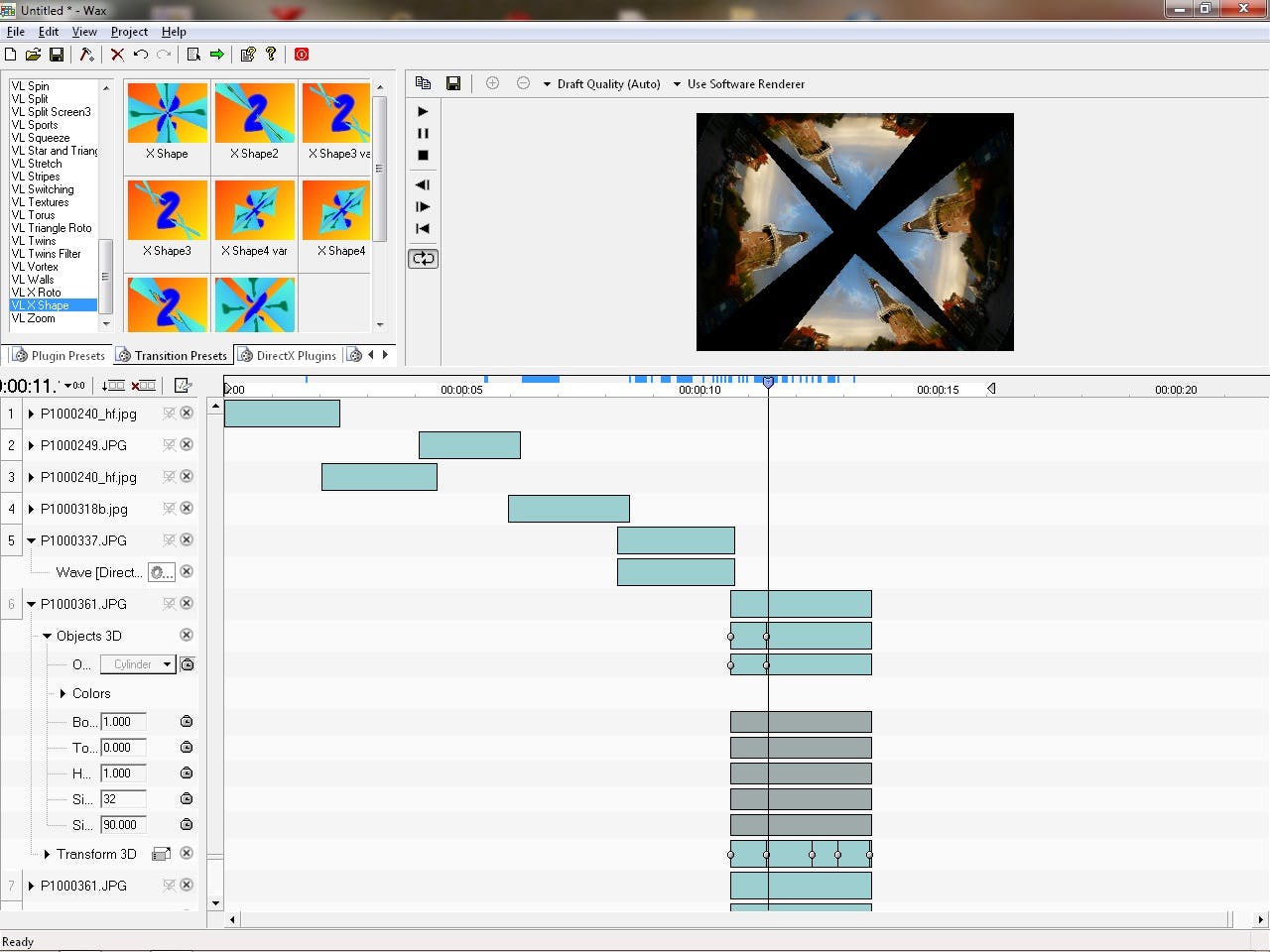Image resolution: width=1270 pixels, height=952 pixels.
Task: Open a project with the Open folder icon
Action: (x=33, y=55)
